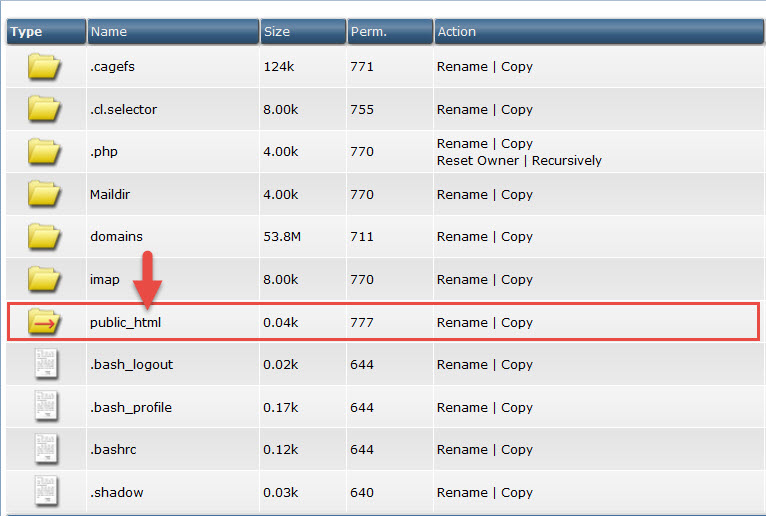Select the .bashrc file icon
The height and width of the screenshot is (516, 766).
pyautogui.click(x=46, y=450)
